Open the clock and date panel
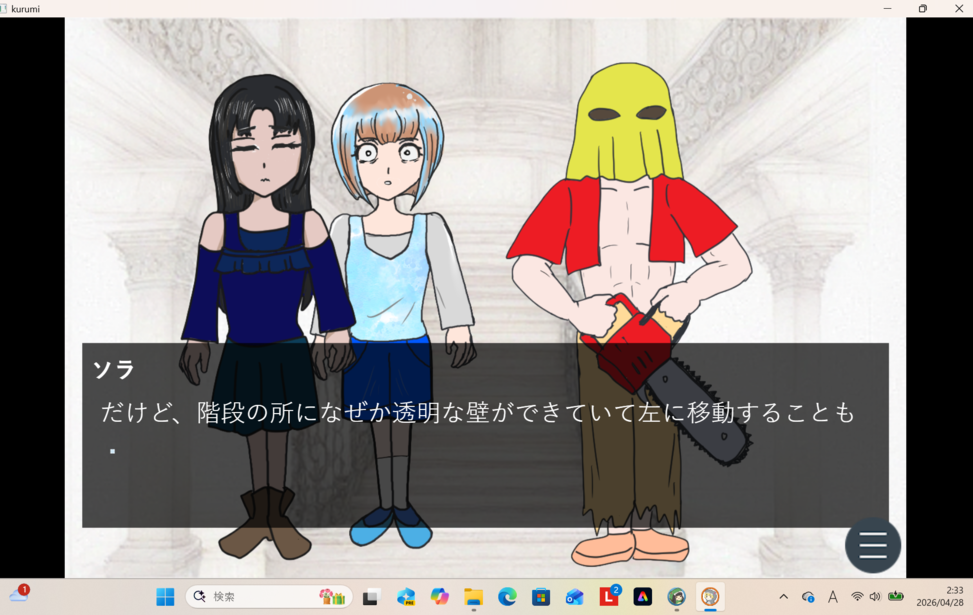The width and height of the screenshot is (973, 615). (954, 597)
